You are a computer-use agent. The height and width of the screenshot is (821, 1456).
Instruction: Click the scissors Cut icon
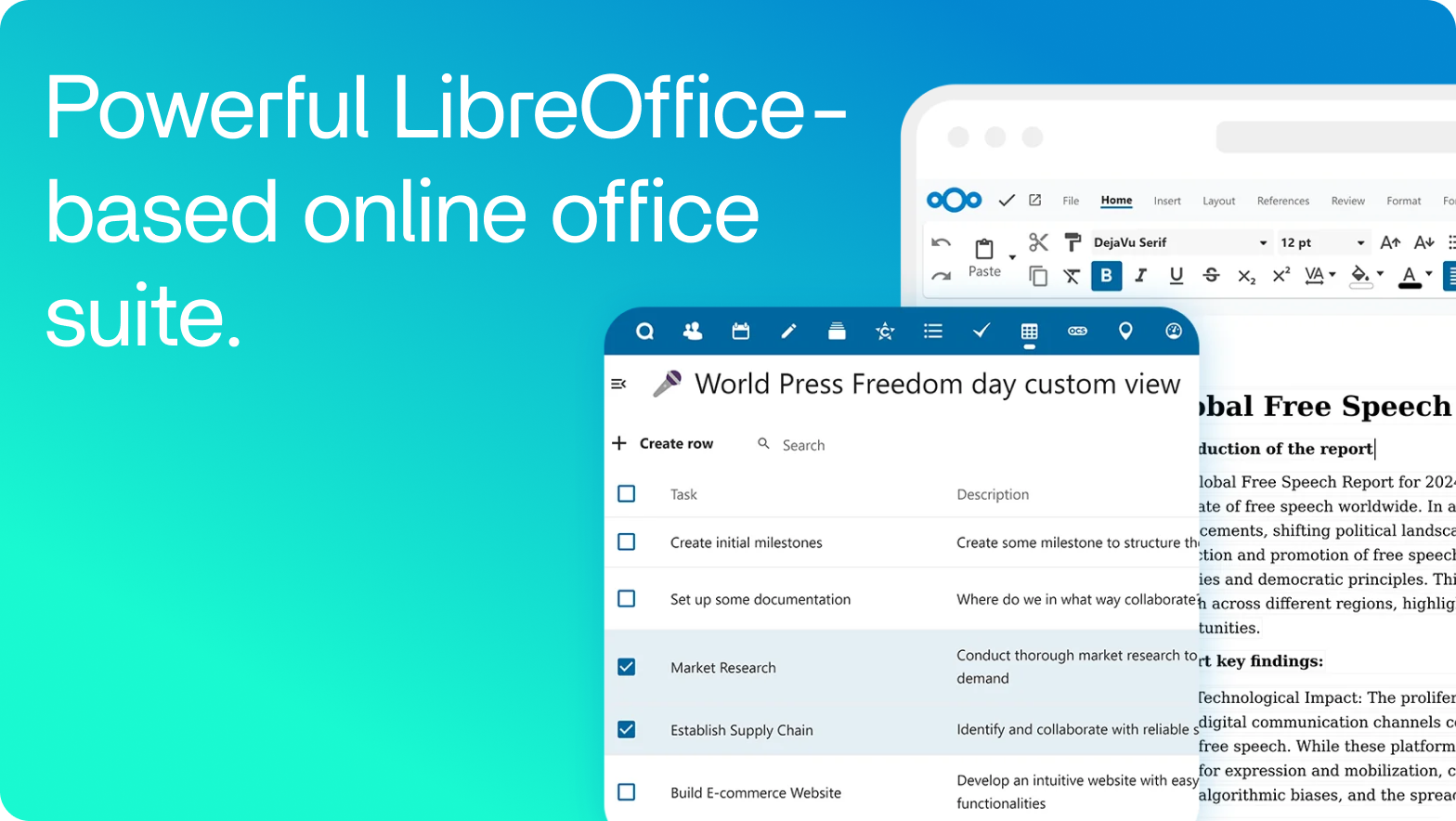coord(1038,242)
